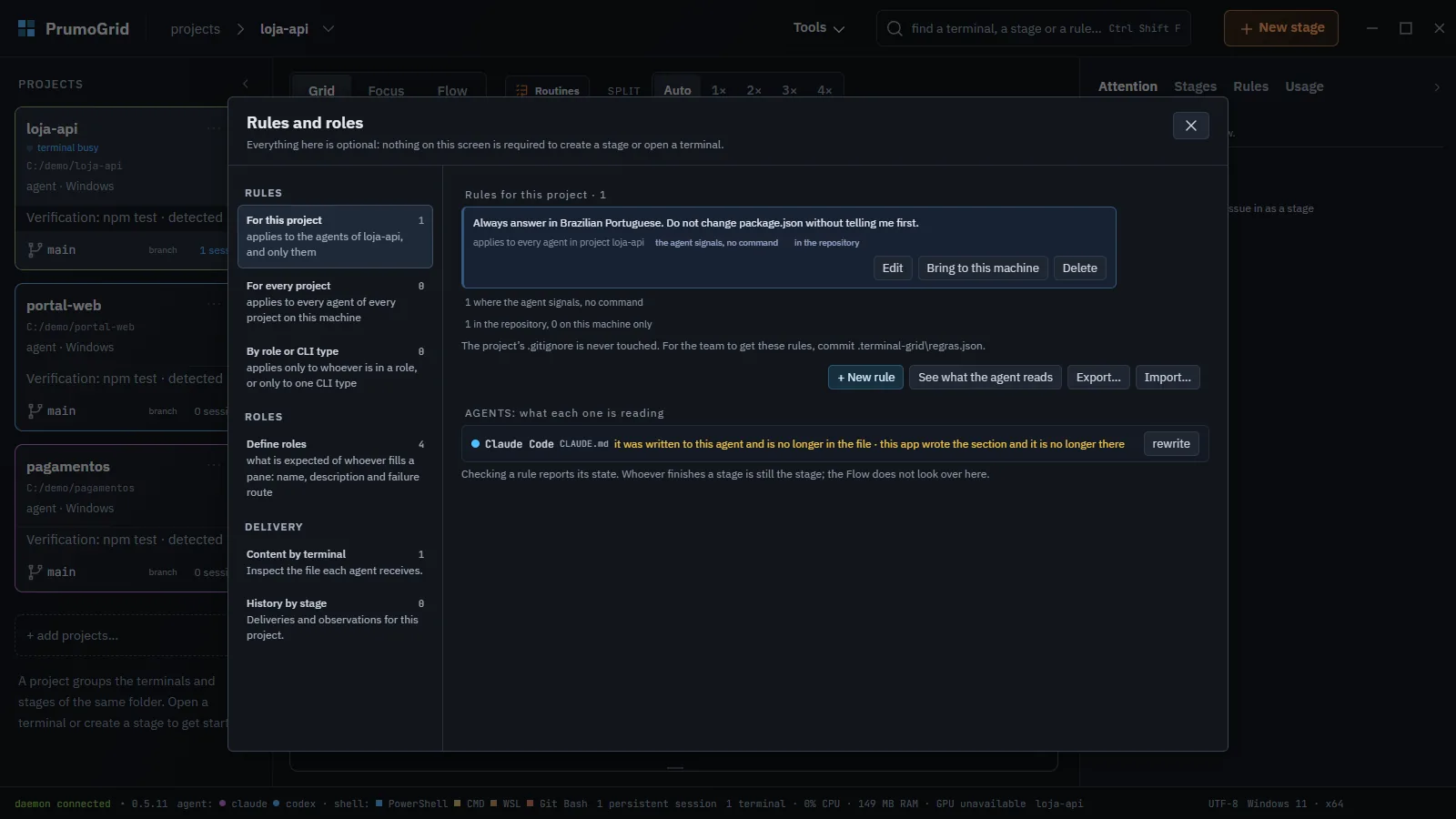1456x819 pixels.
Task: Click the Claude Code blue status dot
Action: coord(475,444)
